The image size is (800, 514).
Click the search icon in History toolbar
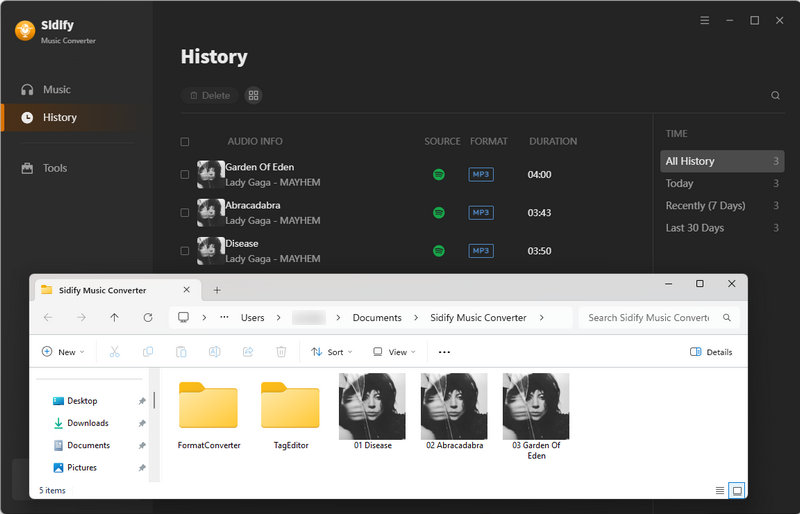(x=775, y=95)
